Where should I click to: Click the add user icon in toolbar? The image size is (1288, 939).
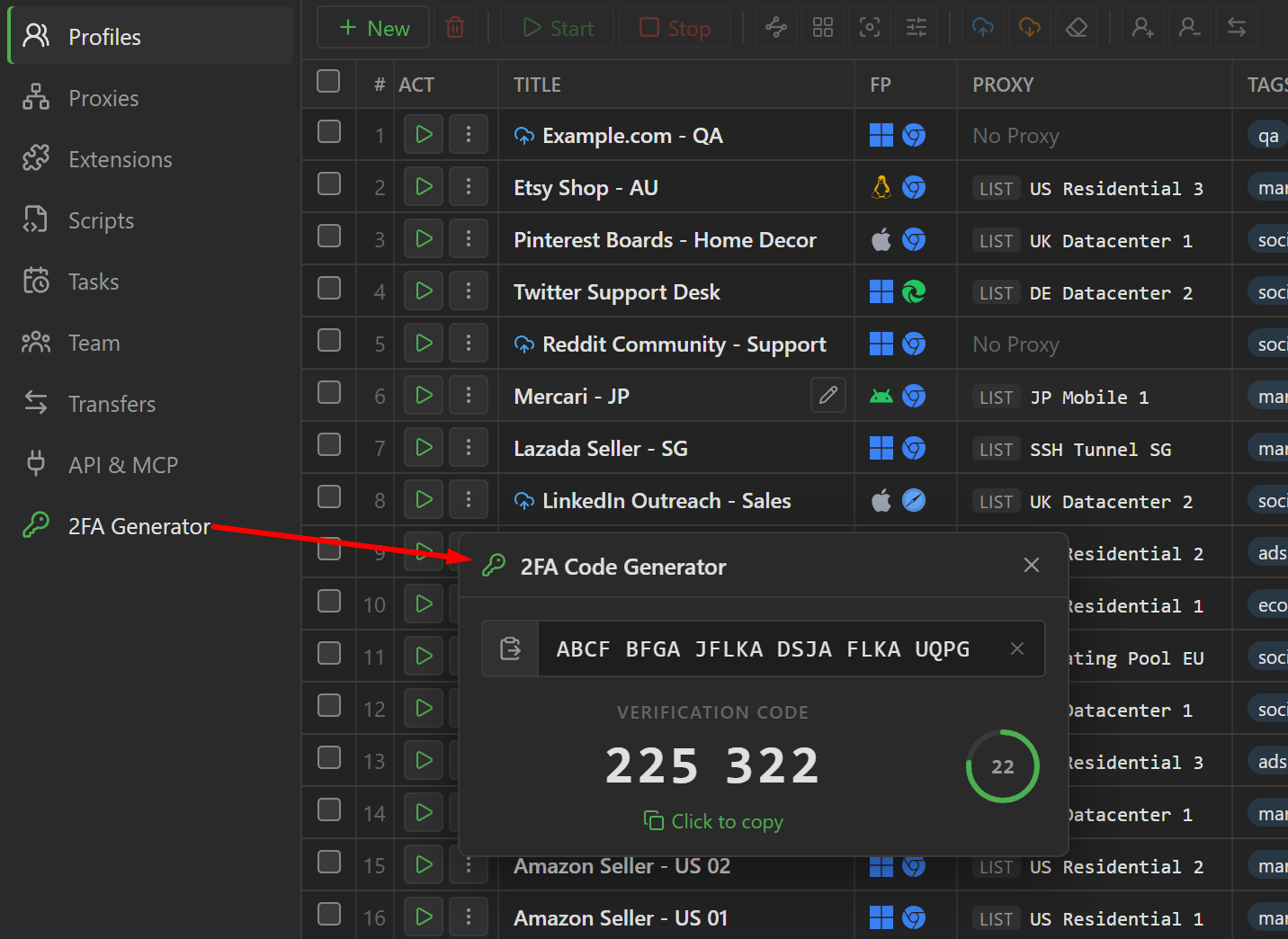click(1143, 28)
